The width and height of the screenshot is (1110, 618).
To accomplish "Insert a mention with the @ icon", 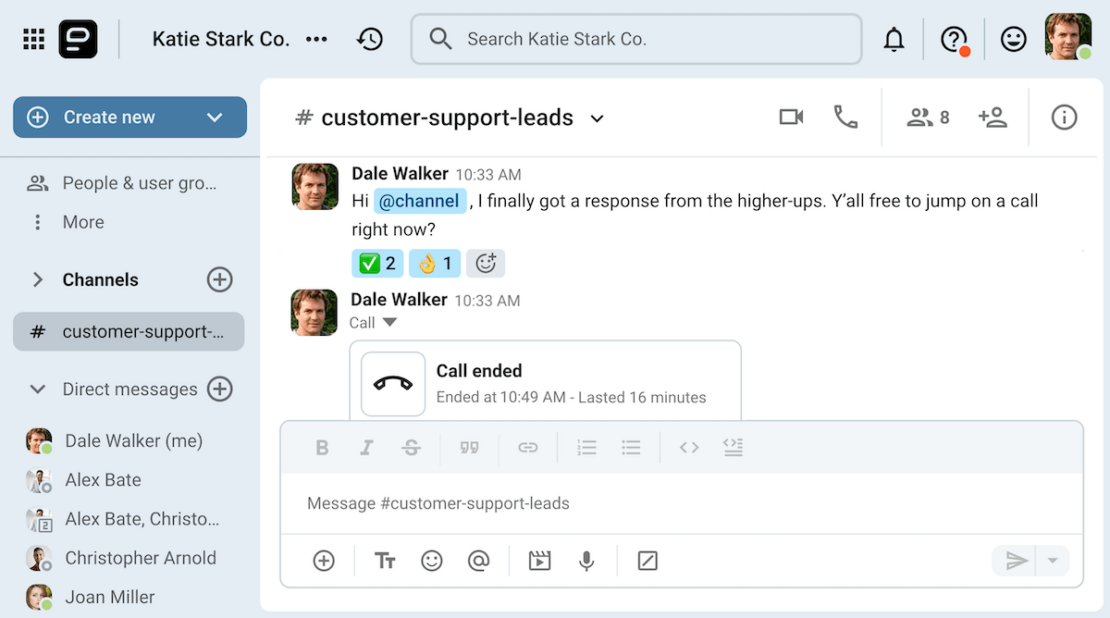I will pos(478,561).
